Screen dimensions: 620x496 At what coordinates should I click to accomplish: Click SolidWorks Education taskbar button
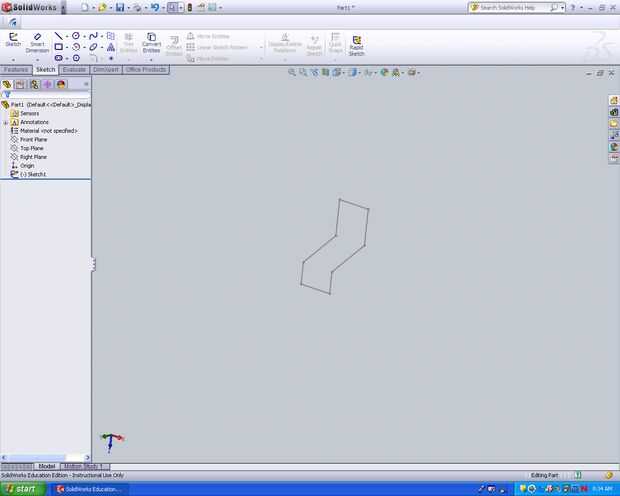[x=90, y=489]
